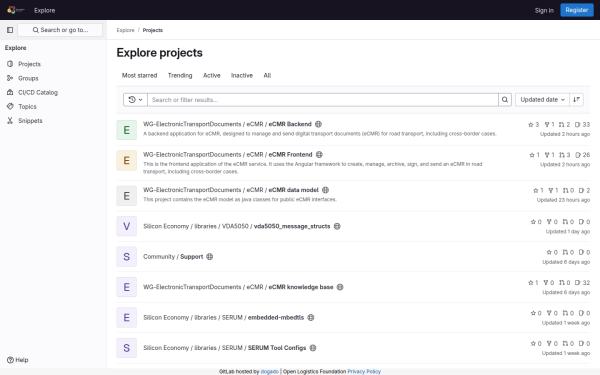Viewport: 600px width, 375px height.
Task: Click the forks icon for eCMR Backend
Action: 547,124
